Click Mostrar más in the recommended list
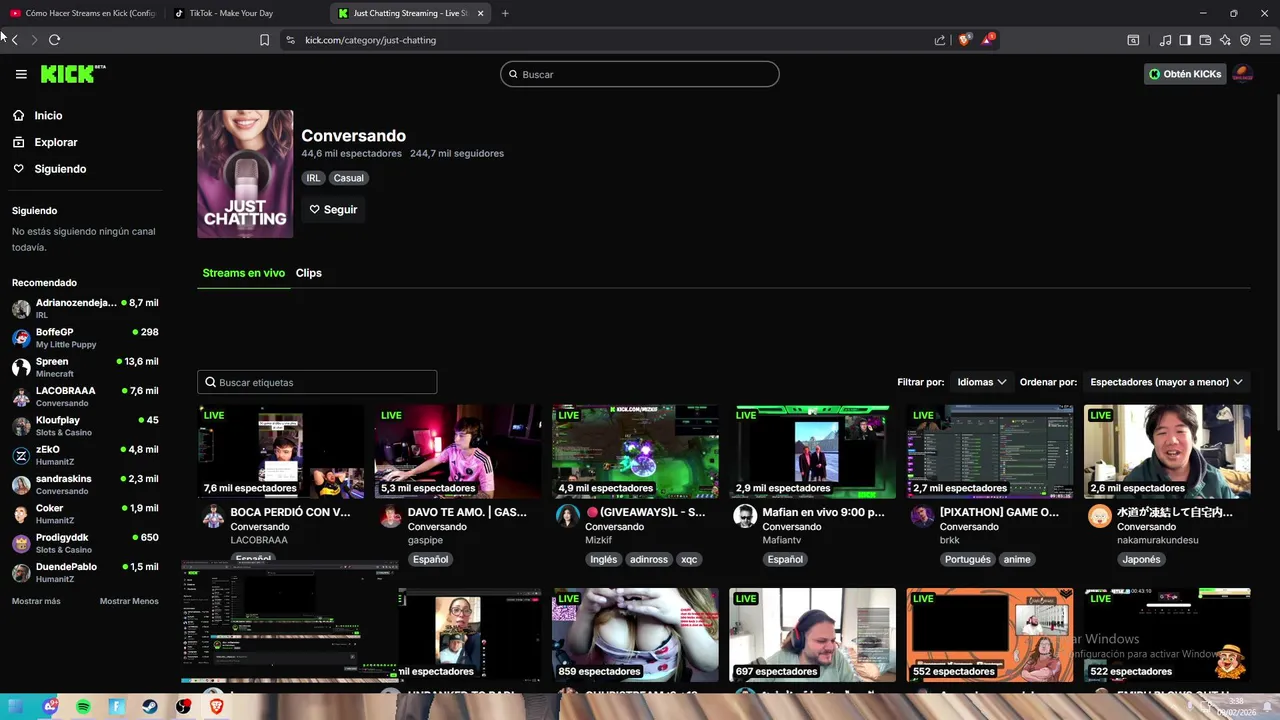The image size is (1280, 720). click(36, 601)
